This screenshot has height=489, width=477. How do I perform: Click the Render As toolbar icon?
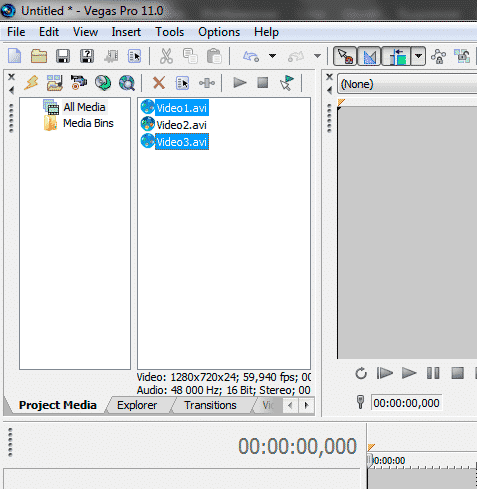111,56
